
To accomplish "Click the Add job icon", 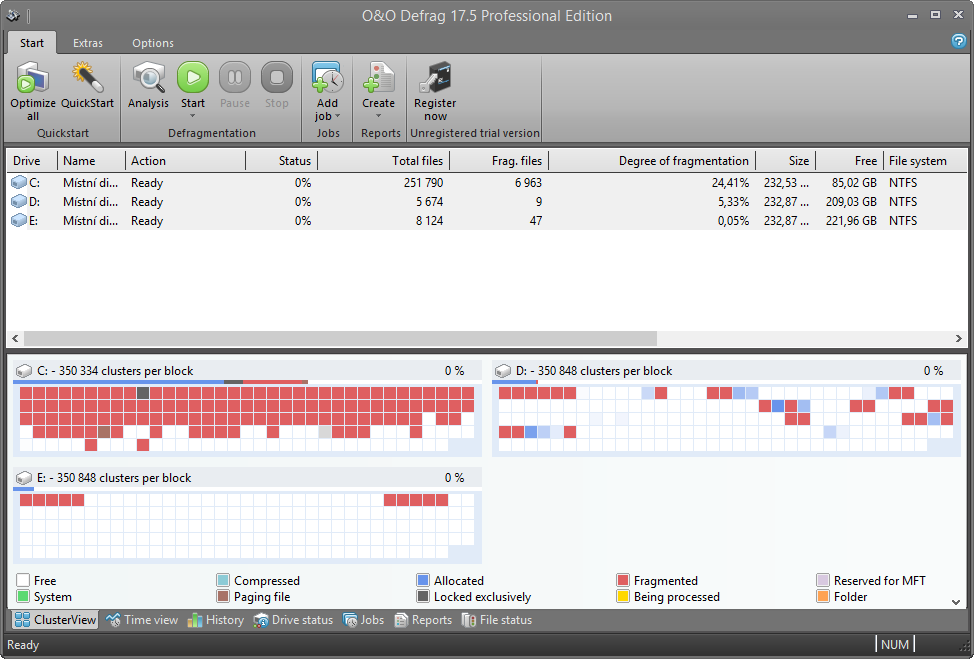I will [327, 79].
